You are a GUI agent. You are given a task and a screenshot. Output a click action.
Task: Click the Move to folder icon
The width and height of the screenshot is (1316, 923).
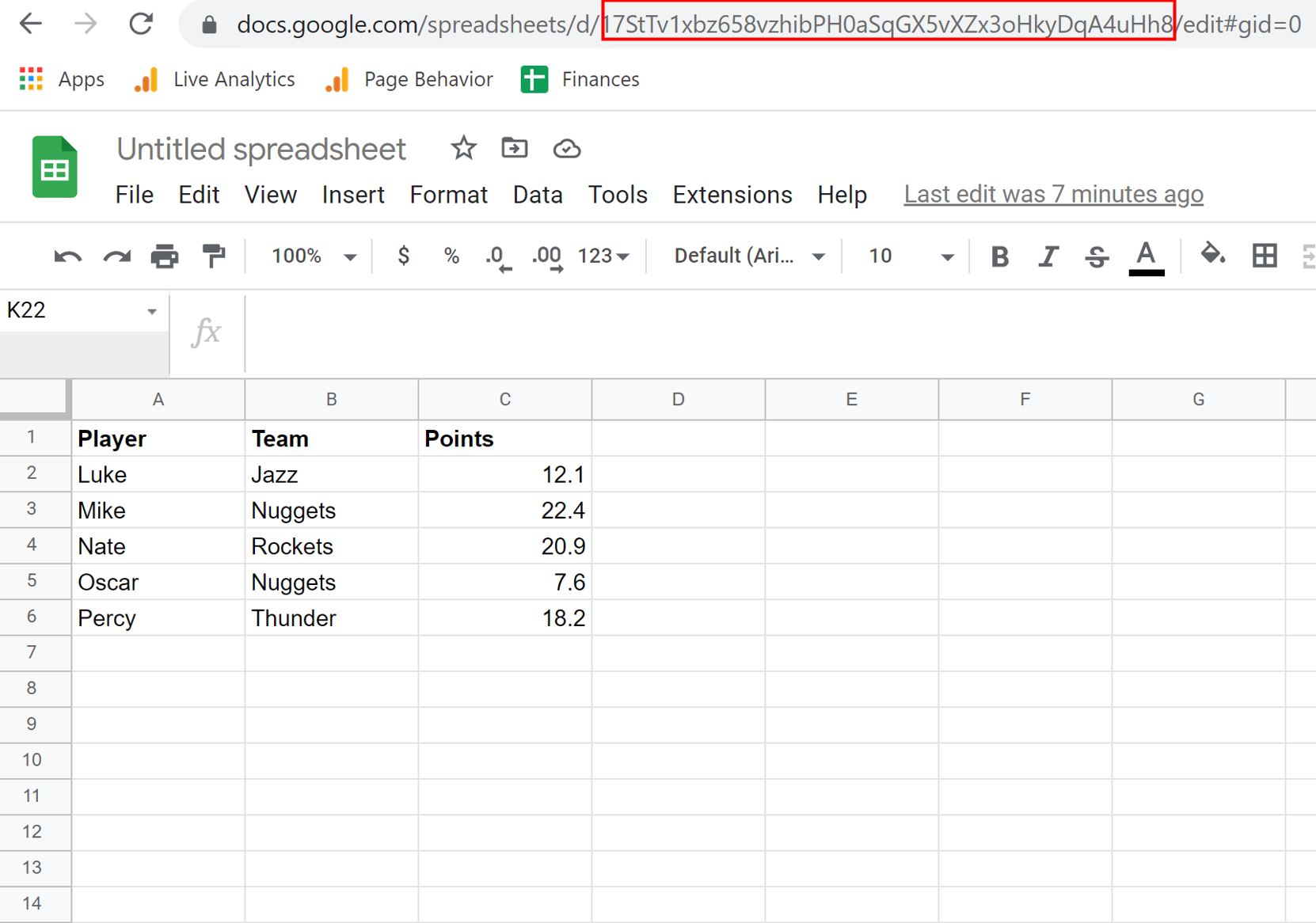[x=515, y=148]
